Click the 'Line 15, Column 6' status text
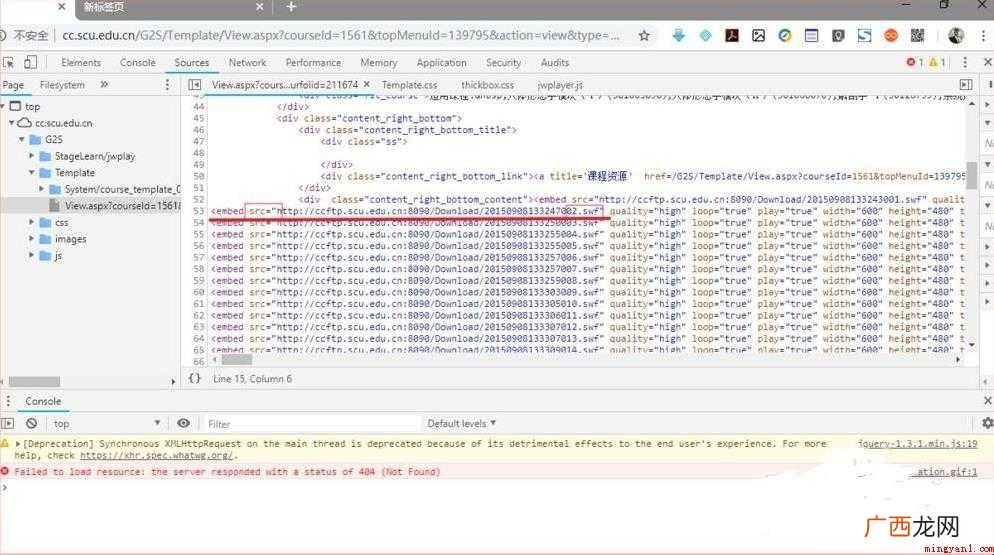Screen dimensions: 994x555 tap(252, 379)
